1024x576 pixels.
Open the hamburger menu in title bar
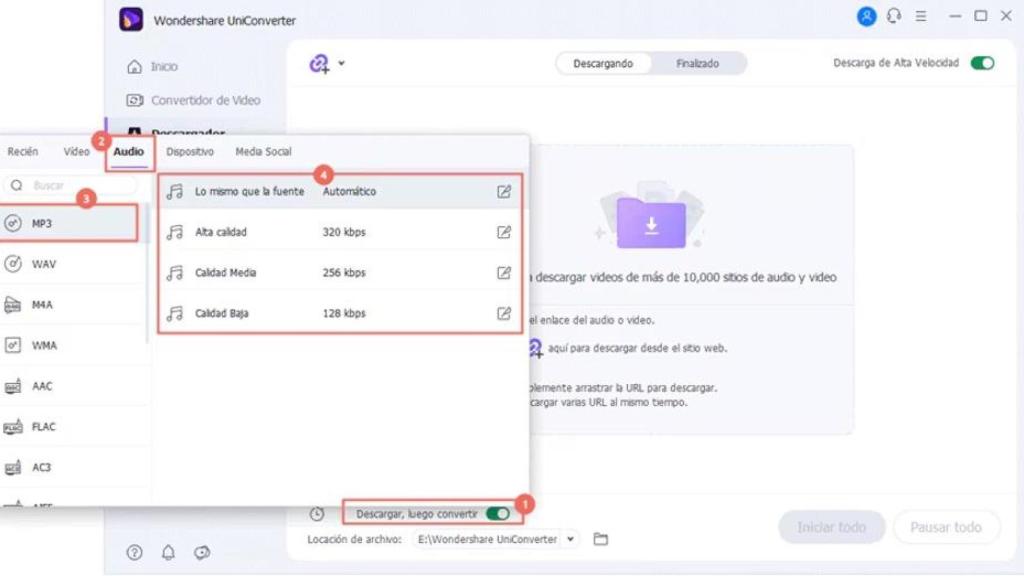coord(921,16)
